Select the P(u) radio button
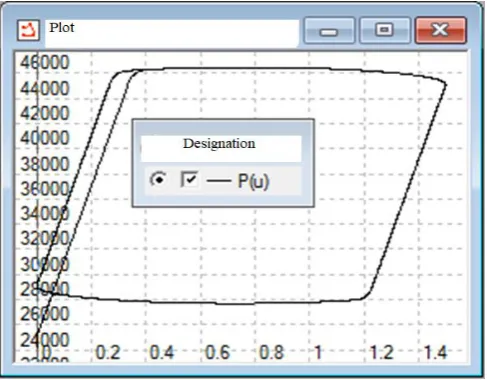Viewport: 487px width, 380px height. (158, 179)
